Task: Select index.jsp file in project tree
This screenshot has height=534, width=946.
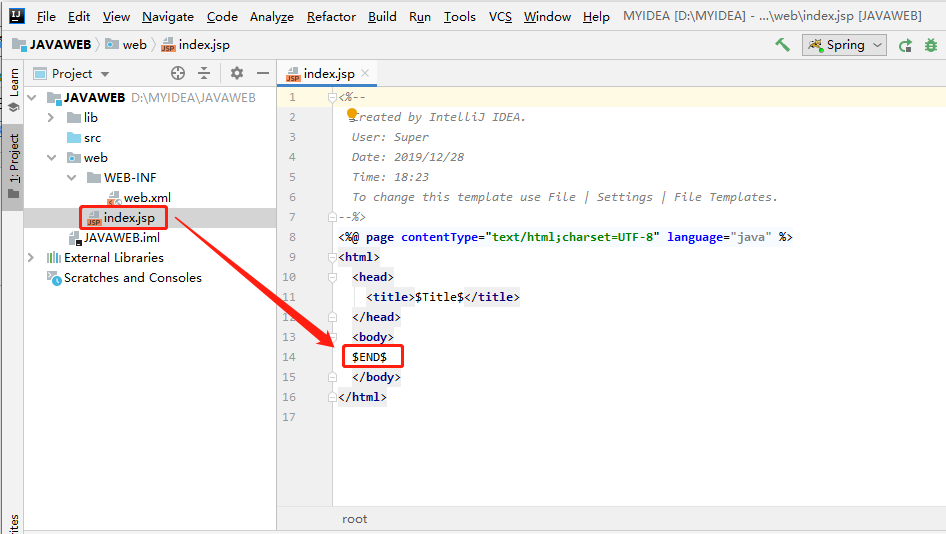Action: (121, 217)
